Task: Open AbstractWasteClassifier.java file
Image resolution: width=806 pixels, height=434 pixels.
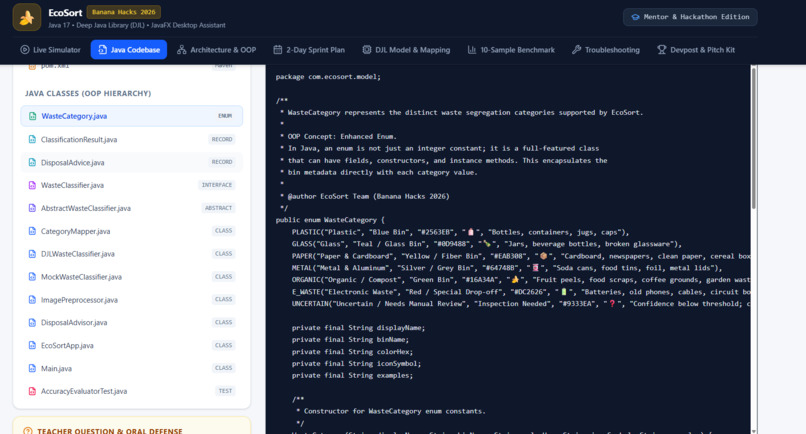Action: (x=132, y=208)
